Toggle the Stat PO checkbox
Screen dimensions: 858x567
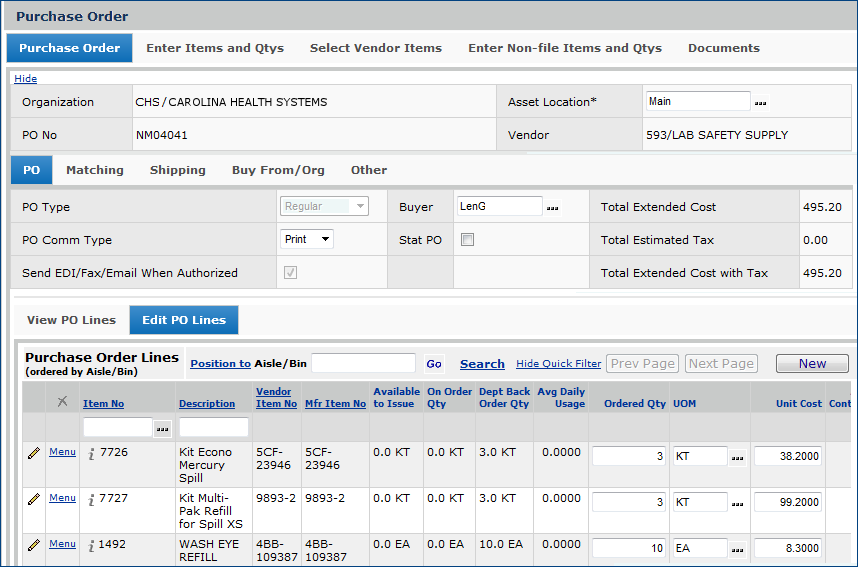467,240
